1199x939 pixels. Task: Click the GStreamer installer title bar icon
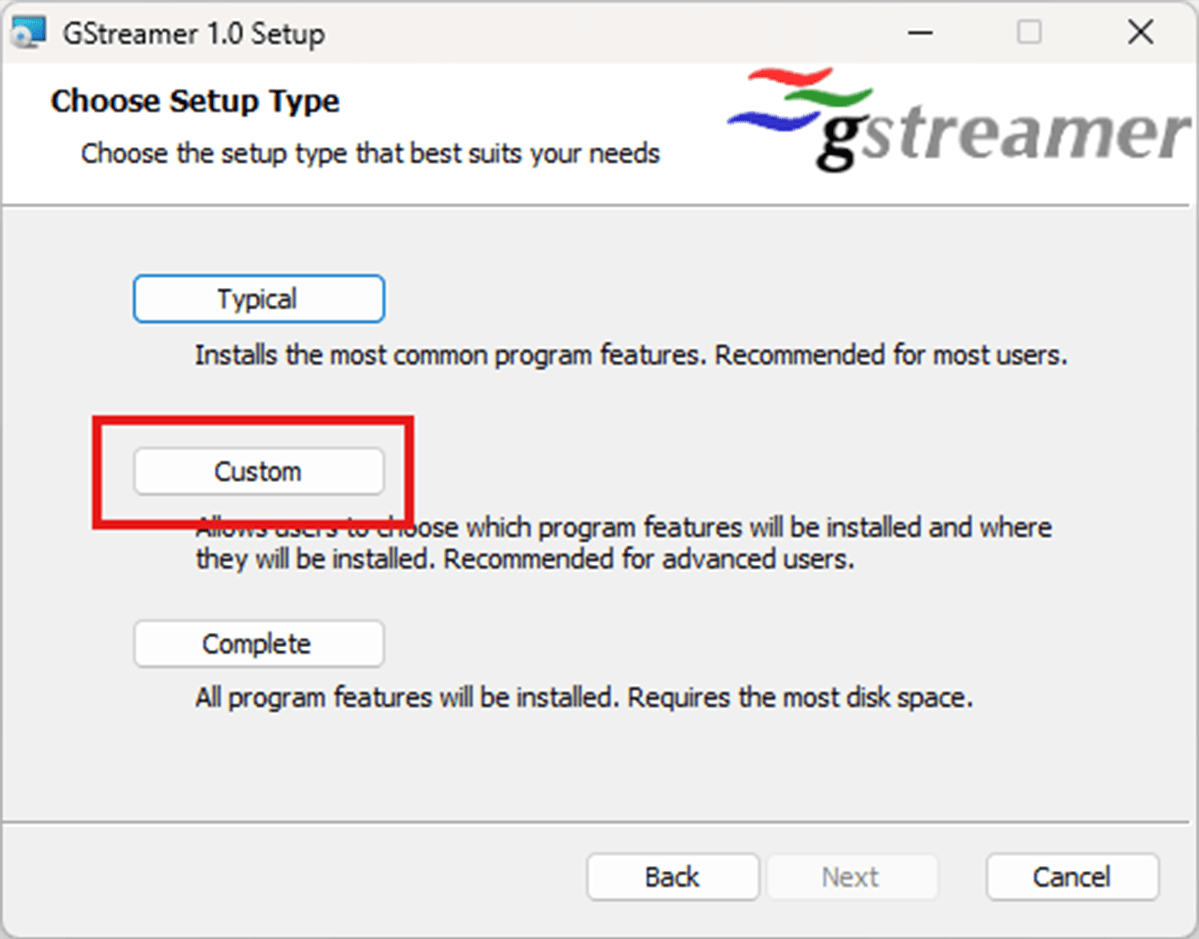pos(29,33)
